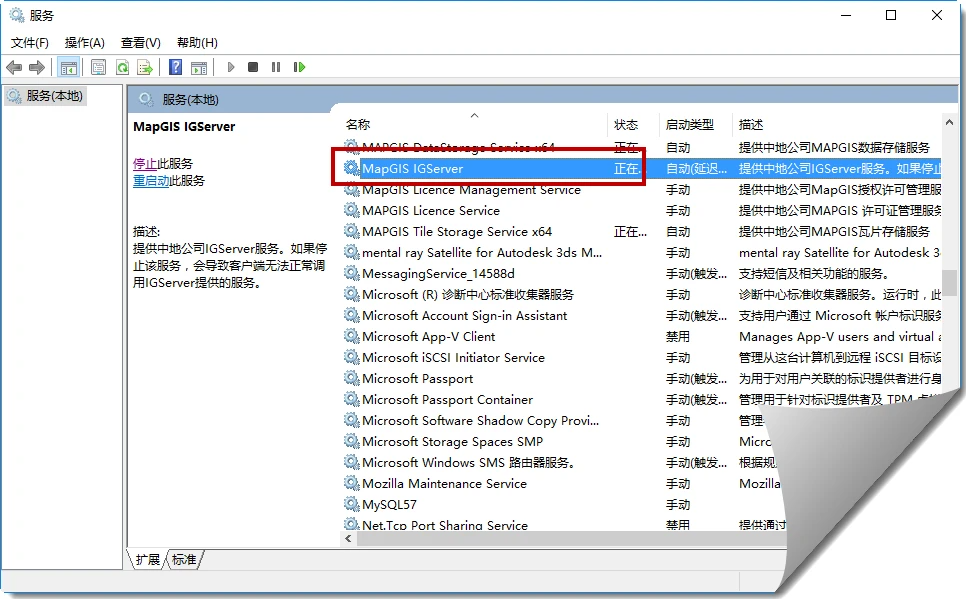Click the Services app icon in title bar

[17, 15]
